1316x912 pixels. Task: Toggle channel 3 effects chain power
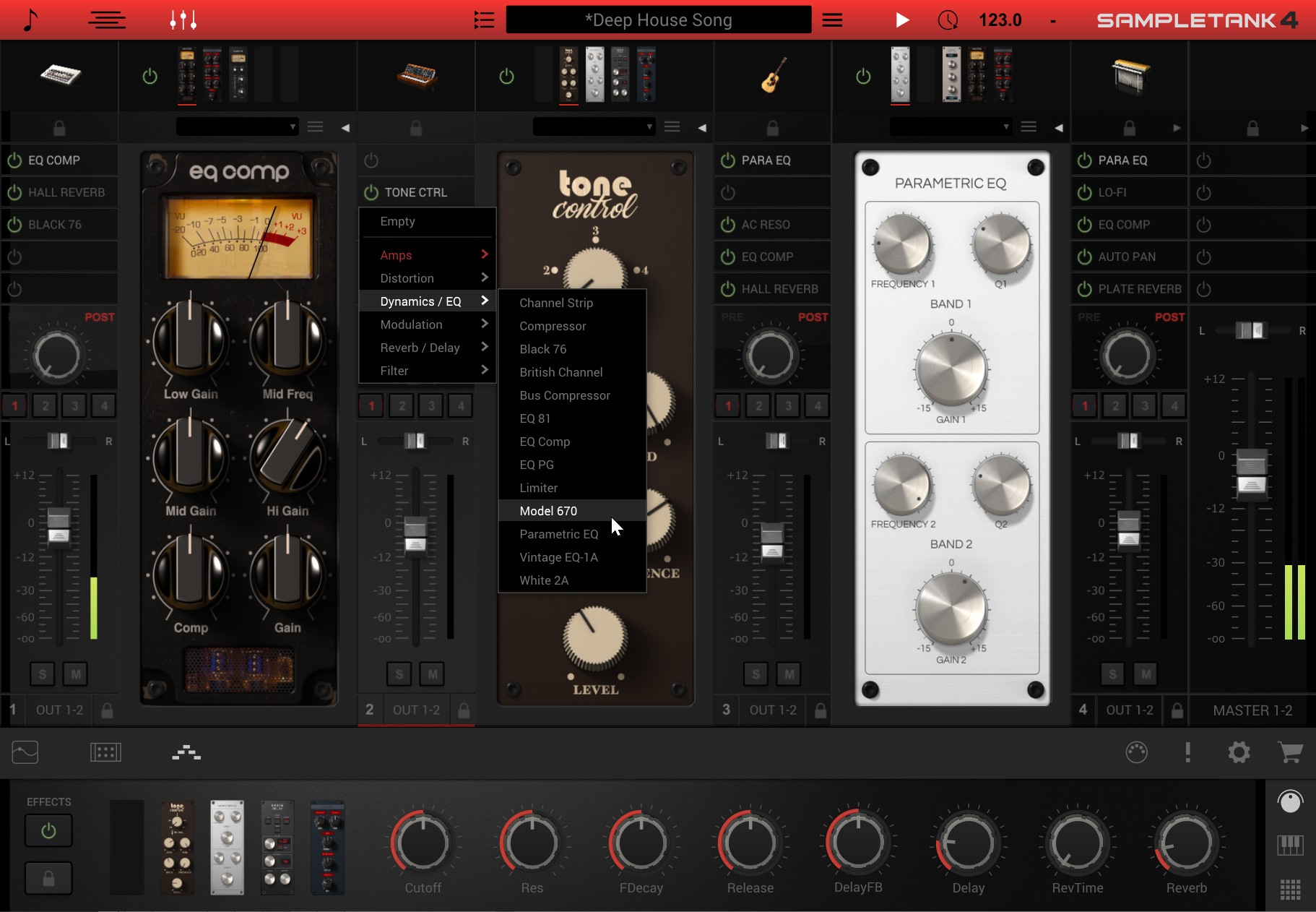tap(863, 76)
